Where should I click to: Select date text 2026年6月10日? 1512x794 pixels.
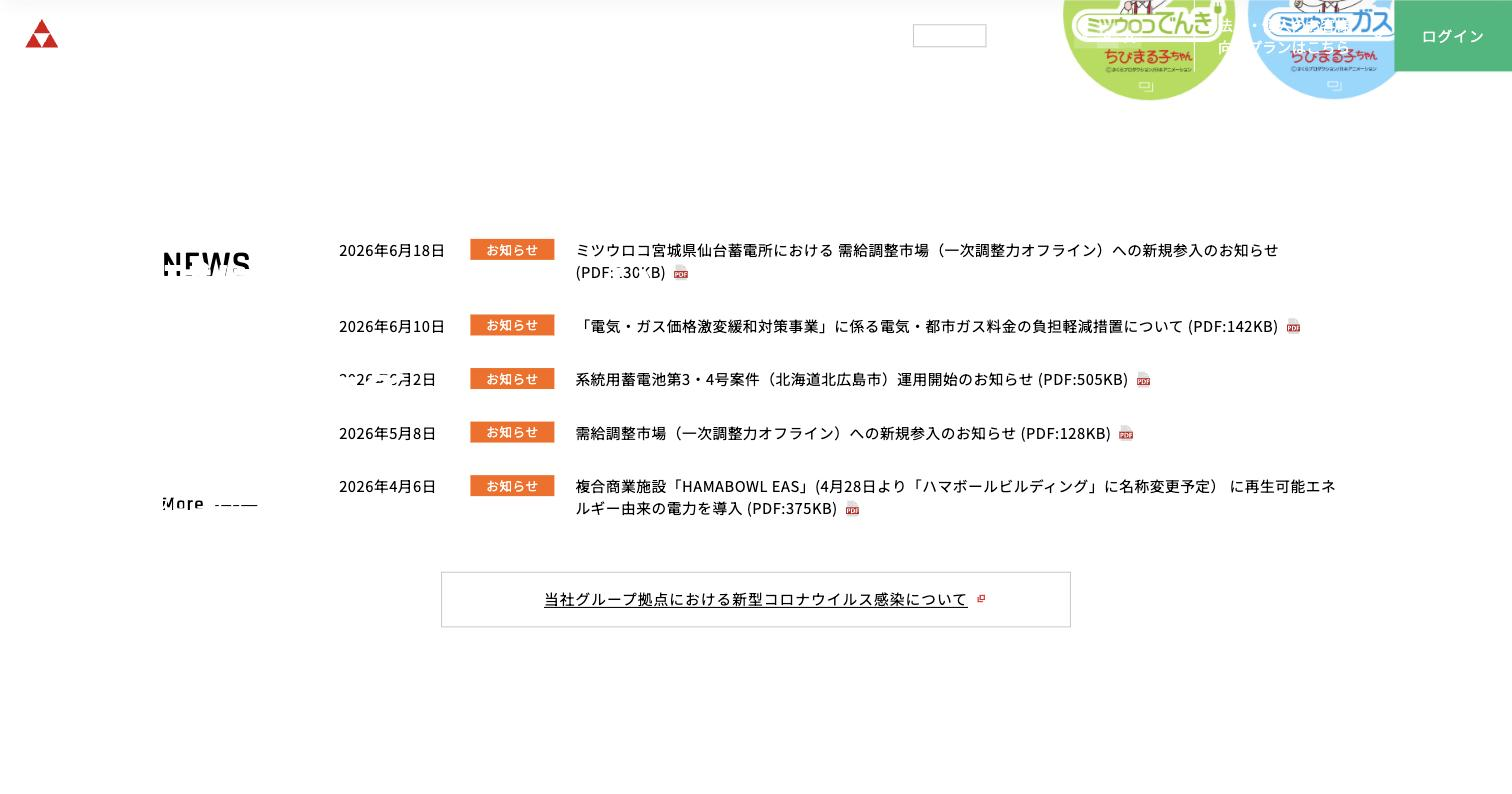pyautogui.click(x=392, y=326)
